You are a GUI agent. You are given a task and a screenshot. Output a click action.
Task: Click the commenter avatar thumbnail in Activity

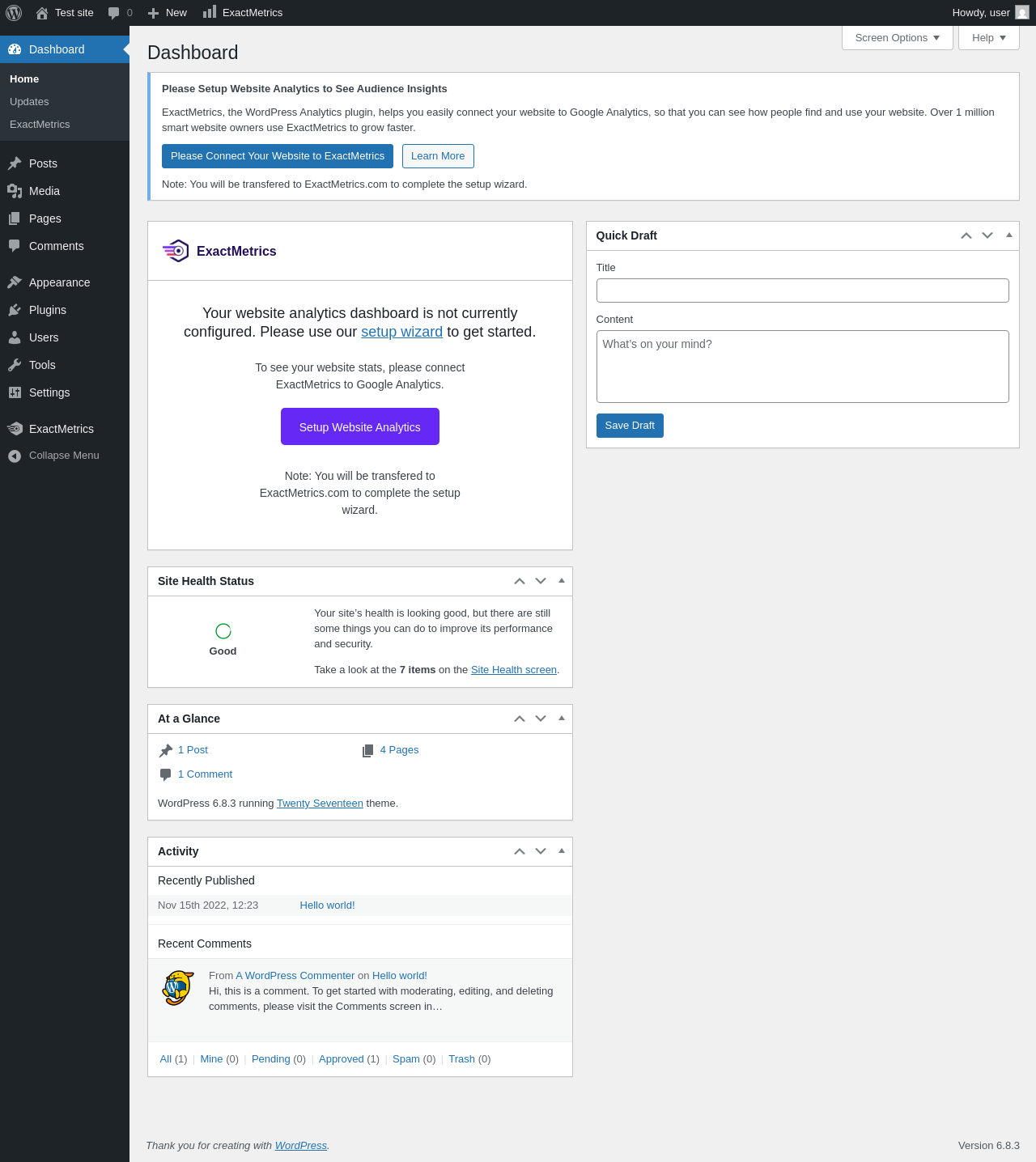pyautogui.click(x=178, y=988)
